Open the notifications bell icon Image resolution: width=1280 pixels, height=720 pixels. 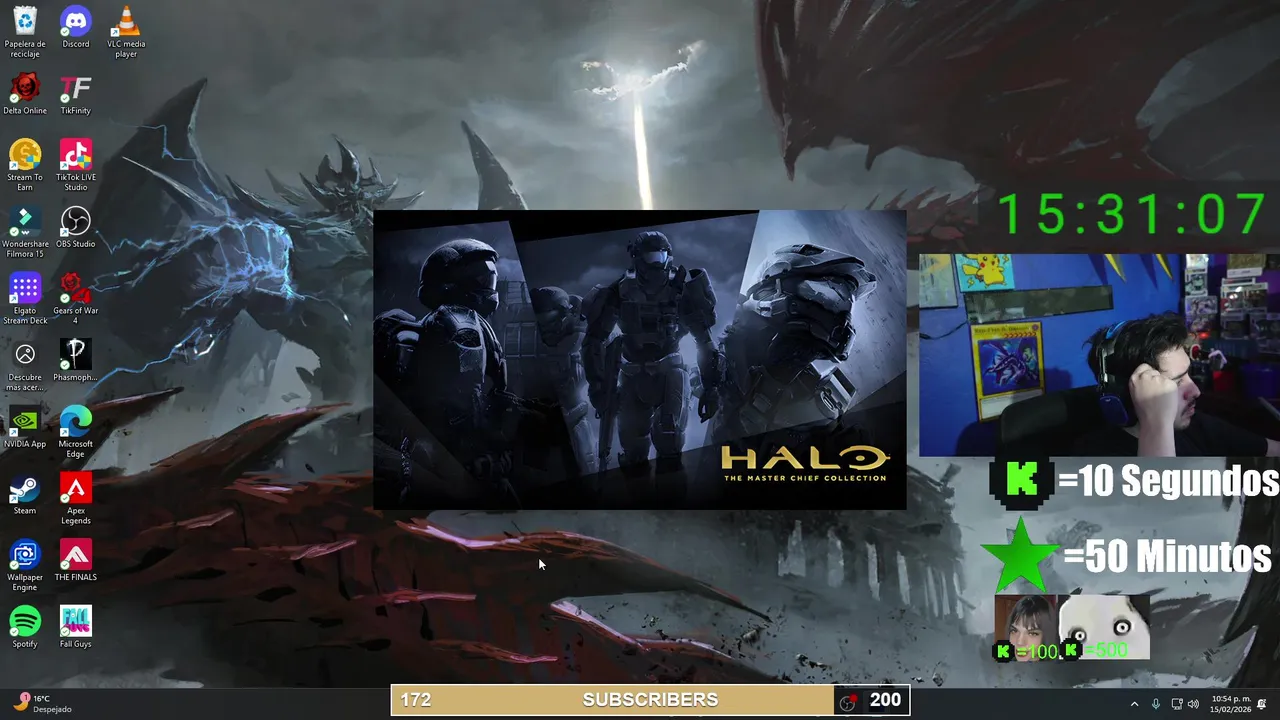1262,704
